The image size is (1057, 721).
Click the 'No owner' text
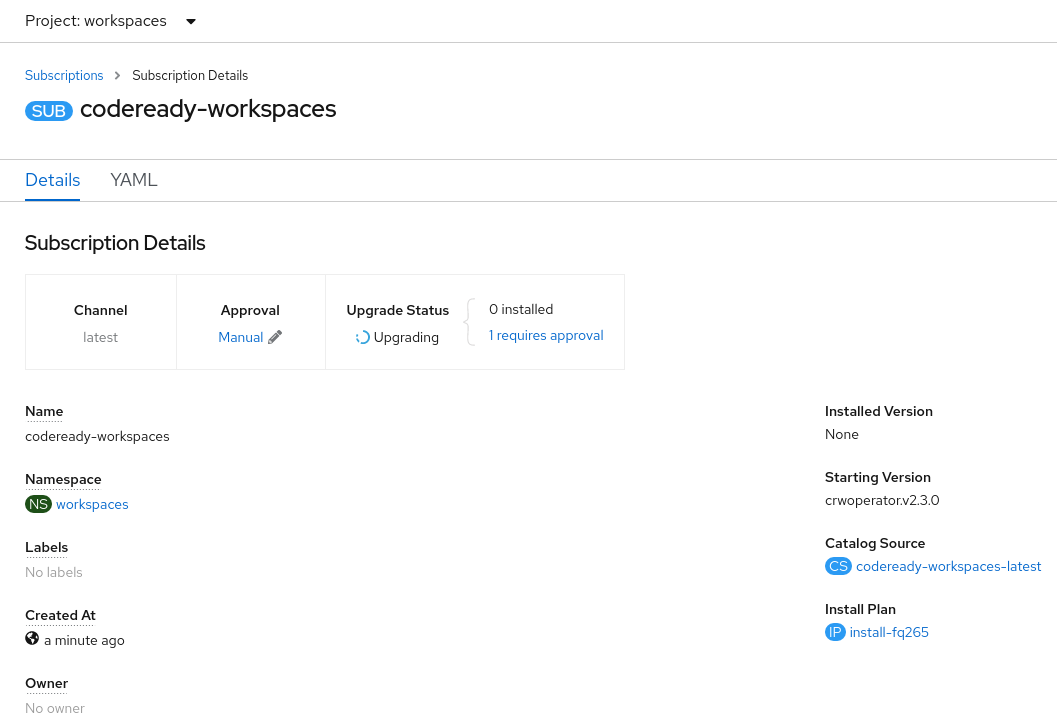55,708
